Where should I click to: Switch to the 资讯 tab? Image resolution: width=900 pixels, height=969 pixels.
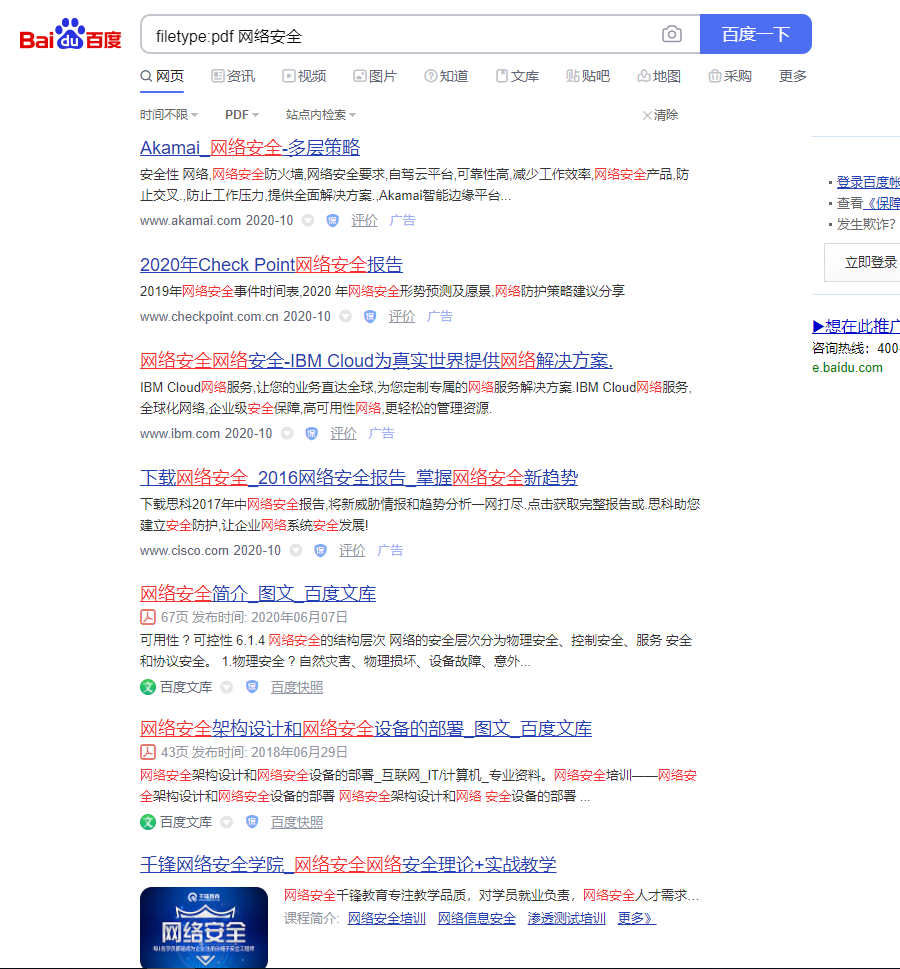[233, 76]
